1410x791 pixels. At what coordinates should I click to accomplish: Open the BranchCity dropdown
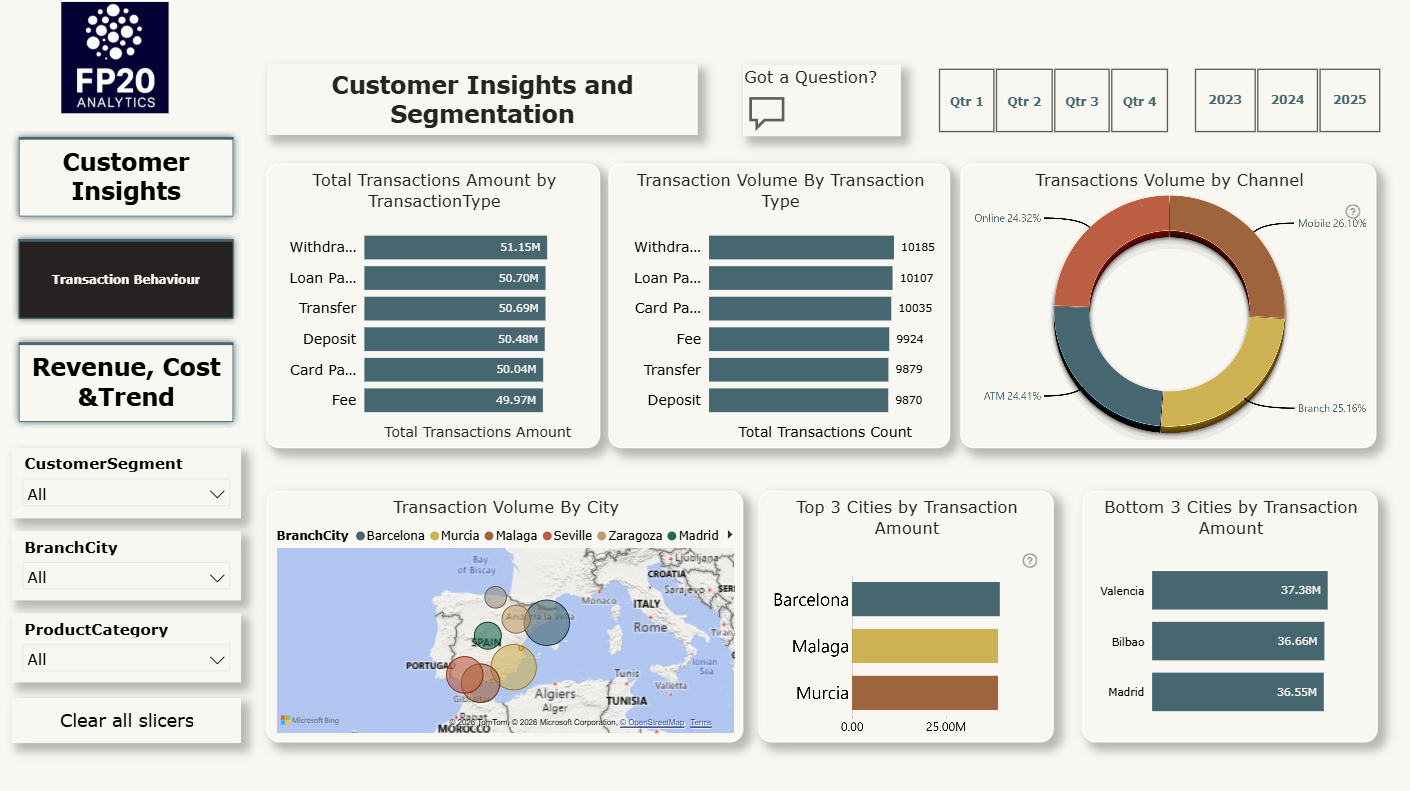tap(126, 577)
